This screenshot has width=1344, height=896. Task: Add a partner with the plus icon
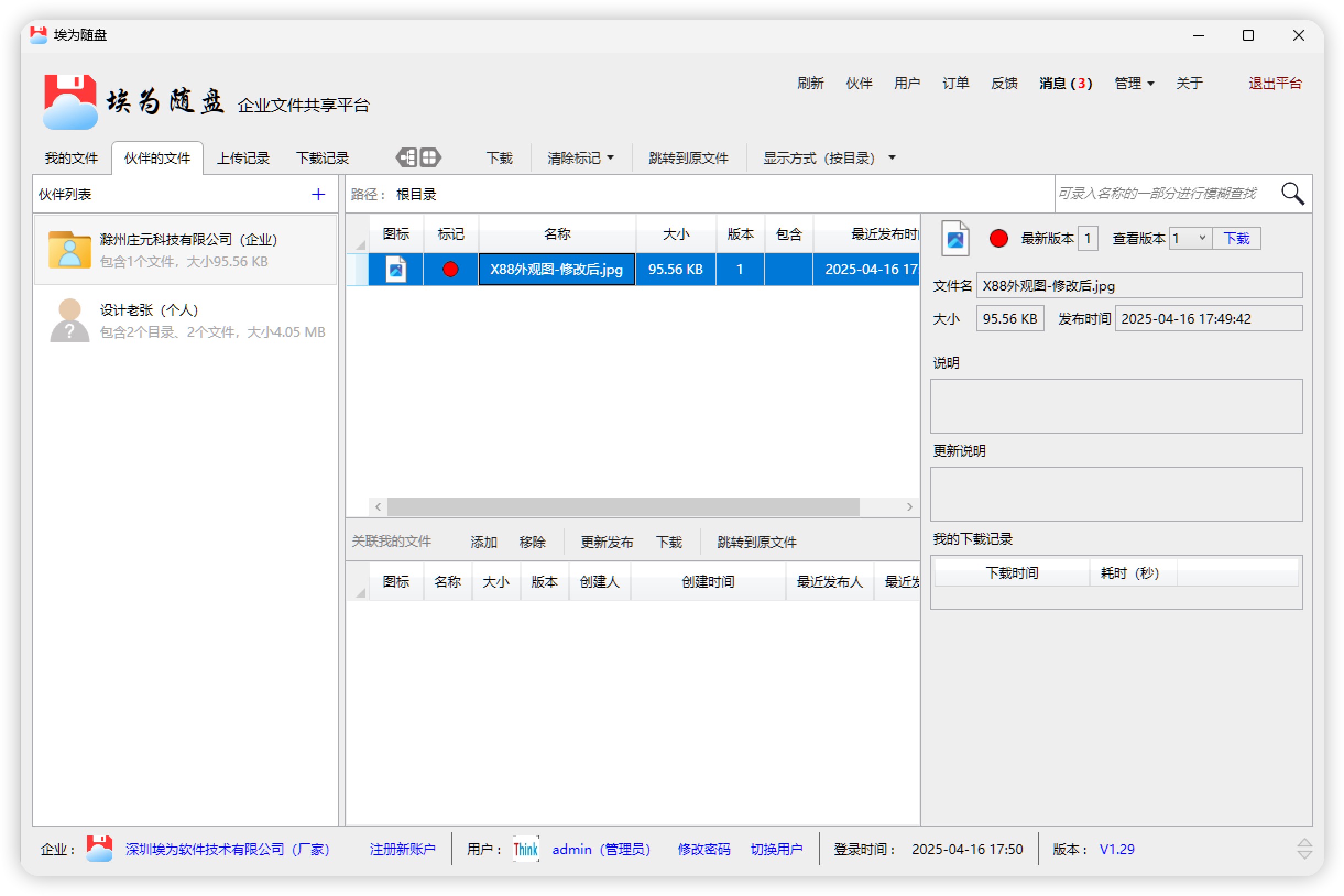pyautogui.click(x=318, y=194)
